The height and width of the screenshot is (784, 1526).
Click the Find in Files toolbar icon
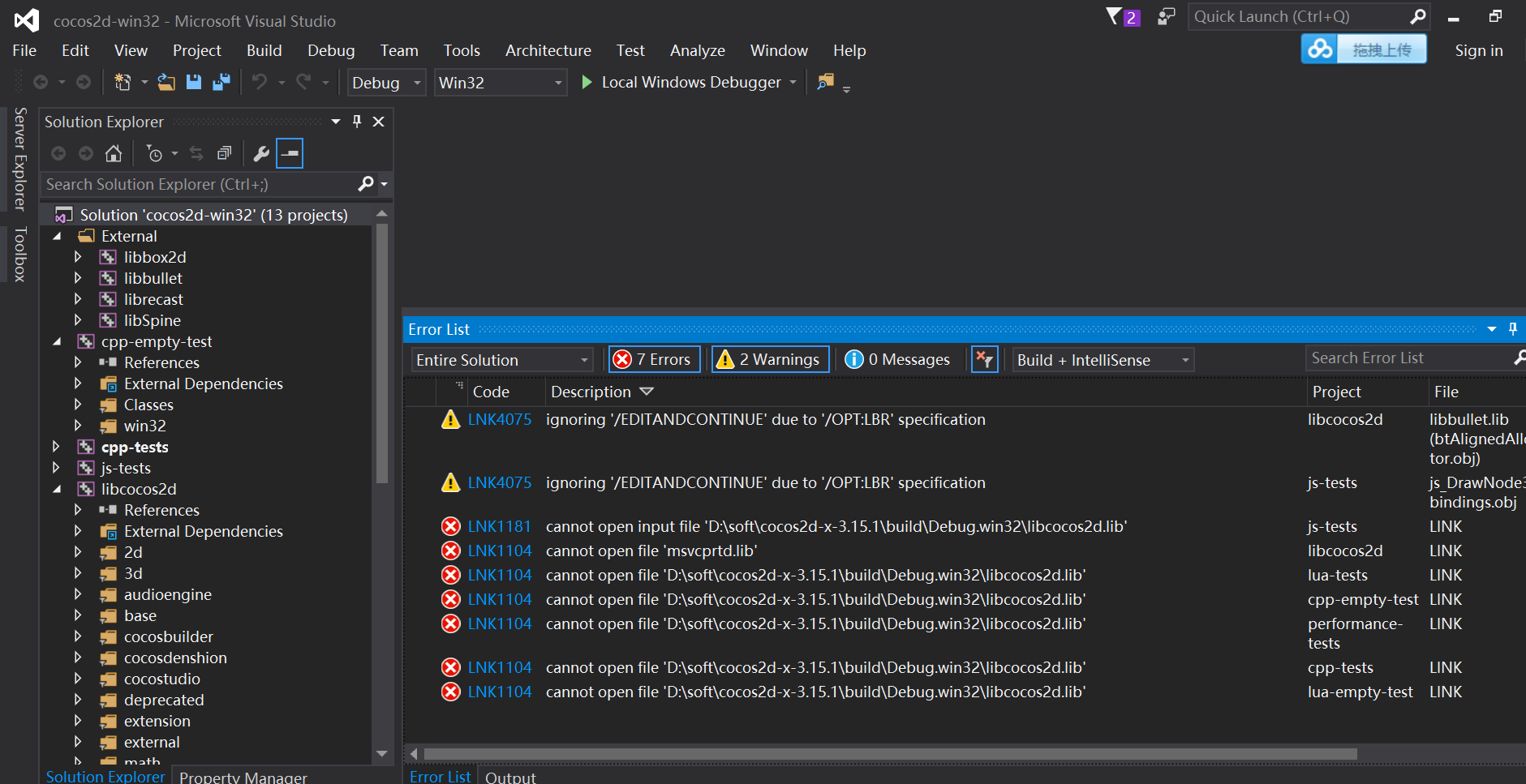[x=825, y=82]
